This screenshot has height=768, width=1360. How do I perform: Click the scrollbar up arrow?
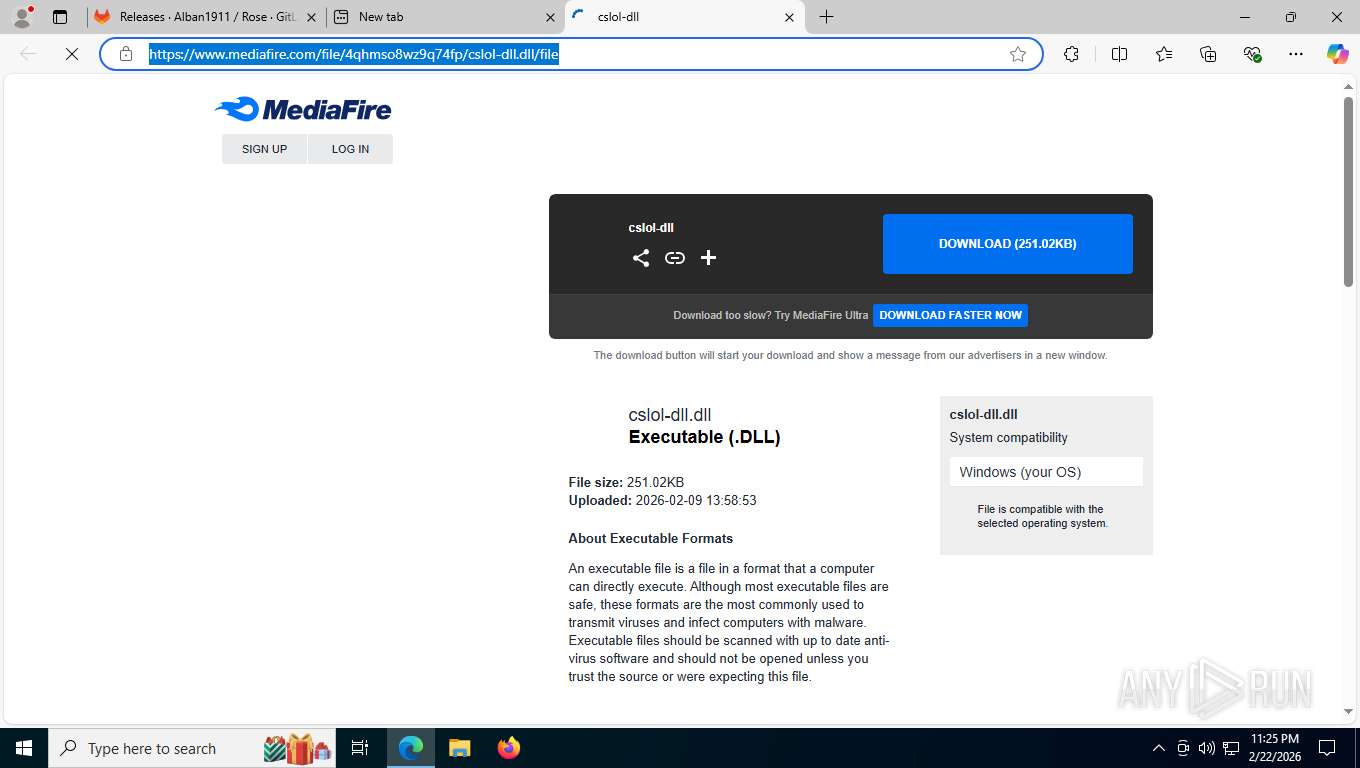tap(1348, 87)
